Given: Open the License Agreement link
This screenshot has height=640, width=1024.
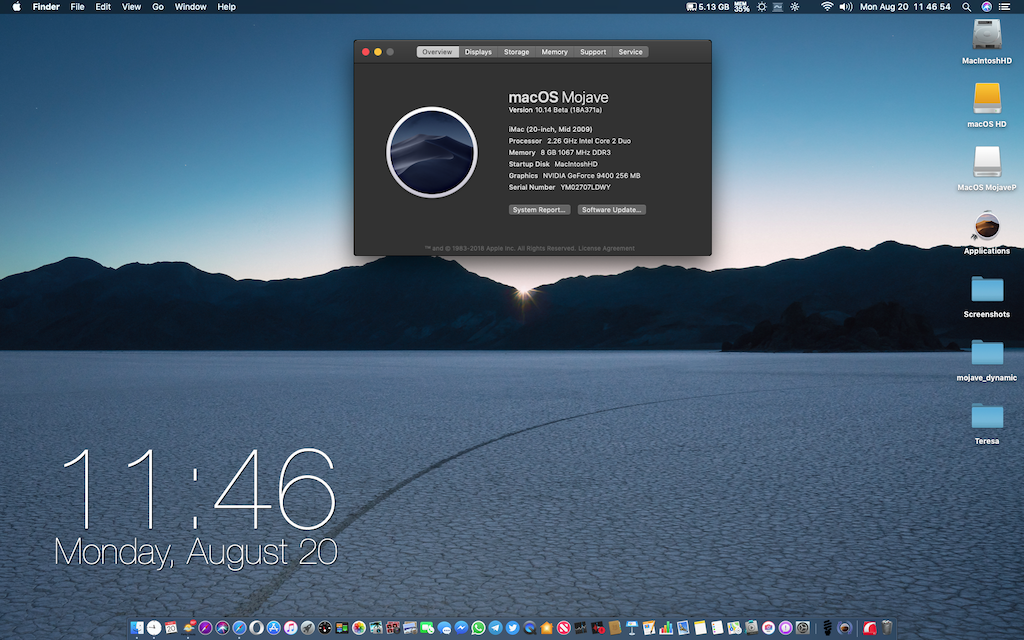Looking at the screenshot, I should click(606, 248).
